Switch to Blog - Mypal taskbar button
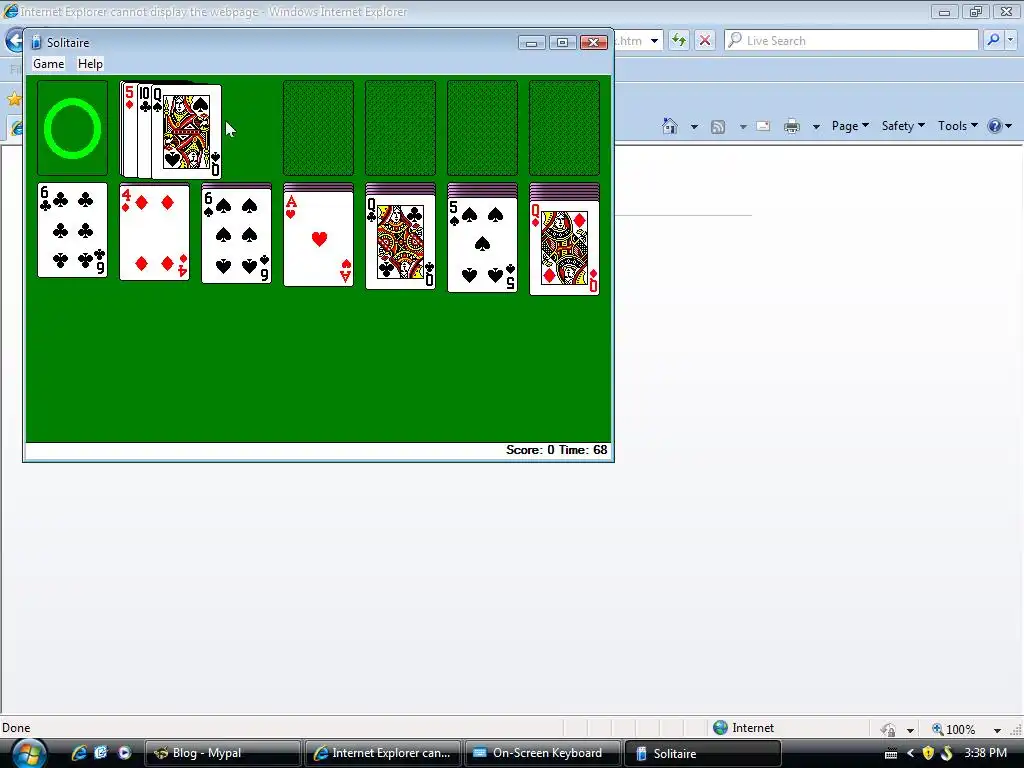1024x768 pixels. [x=221, y=753]
